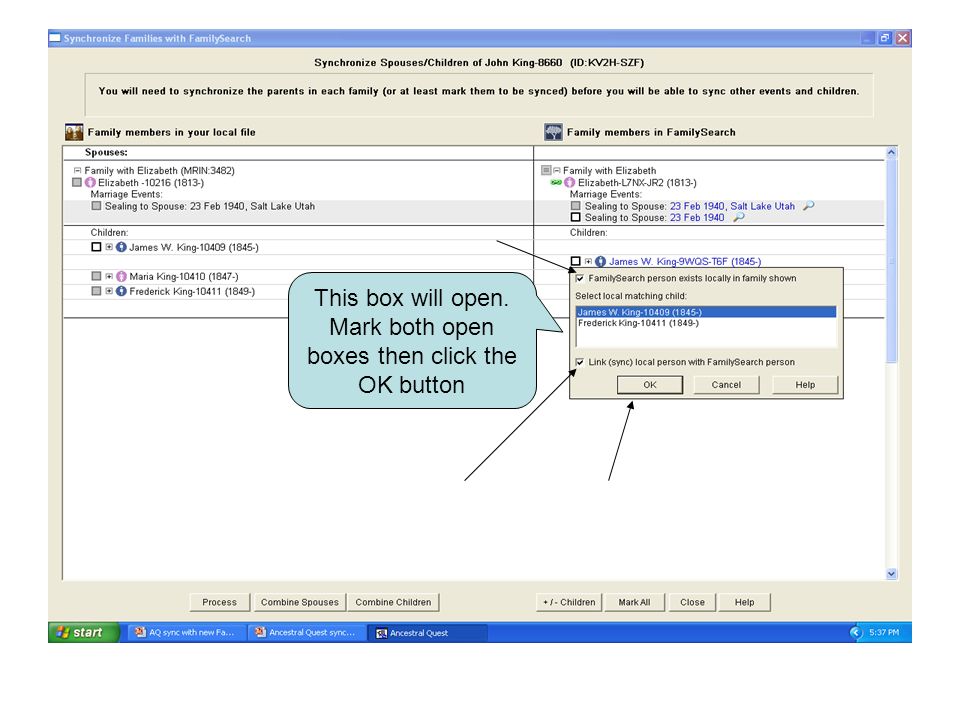This screenshot has height=720, width=960.
Task: Expand Frederick King-10411 node
Action: click(x=109, y=291)
